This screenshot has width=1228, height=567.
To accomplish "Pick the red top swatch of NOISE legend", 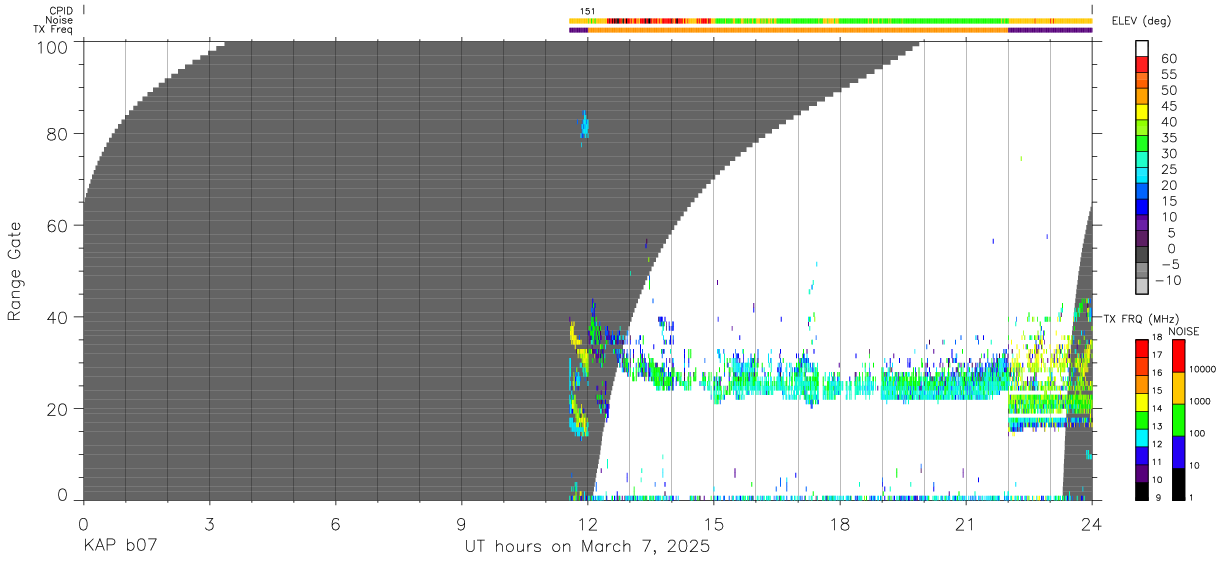I will [x=1178, y=356].
